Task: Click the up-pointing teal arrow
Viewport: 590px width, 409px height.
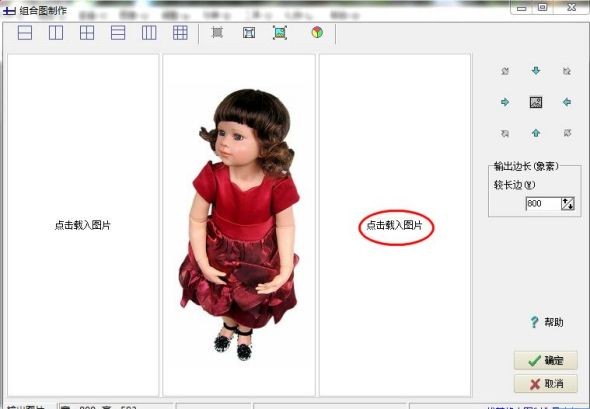Action: tap(536, 133)
